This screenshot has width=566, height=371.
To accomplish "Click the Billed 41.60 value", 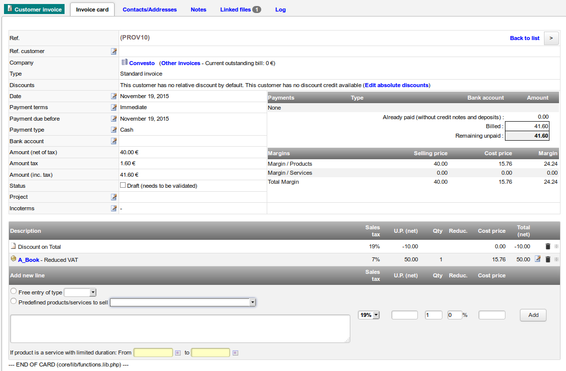I will (541, 126).
